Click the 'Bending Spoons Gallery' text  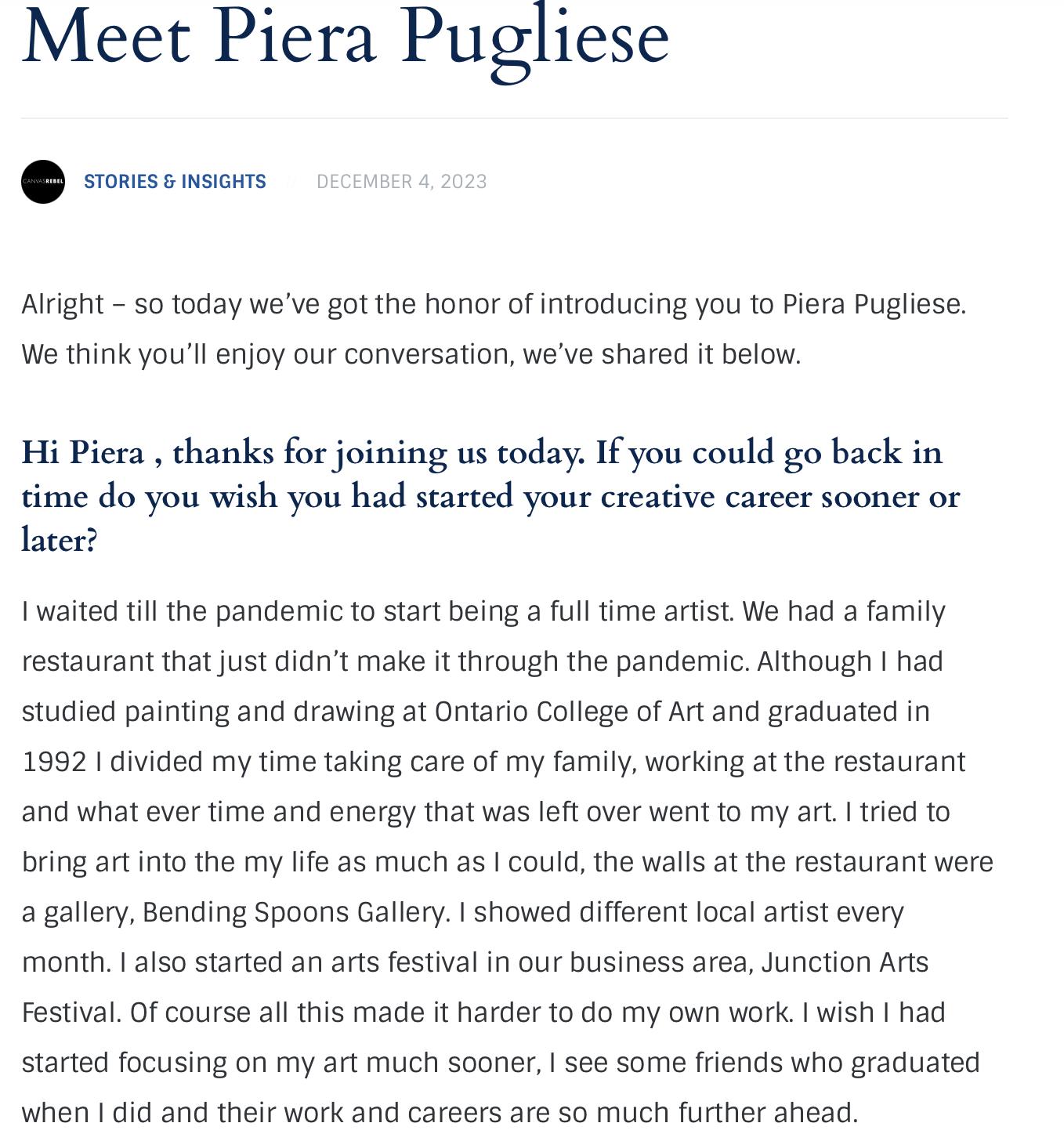click(x=293, y=912)
